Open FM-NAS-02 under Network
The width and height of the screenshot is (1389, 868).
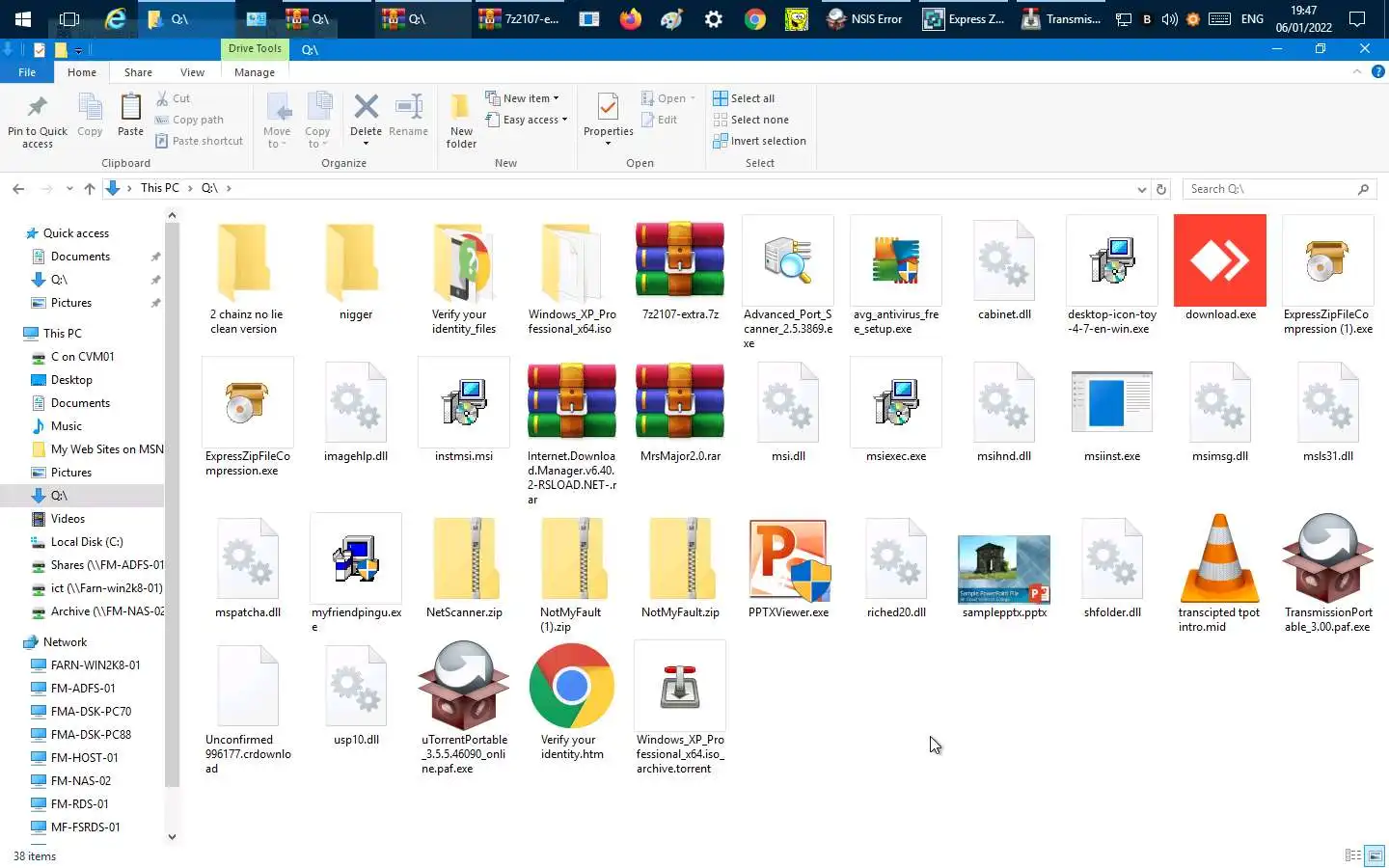pyautogui.click(x=81, y=781)
